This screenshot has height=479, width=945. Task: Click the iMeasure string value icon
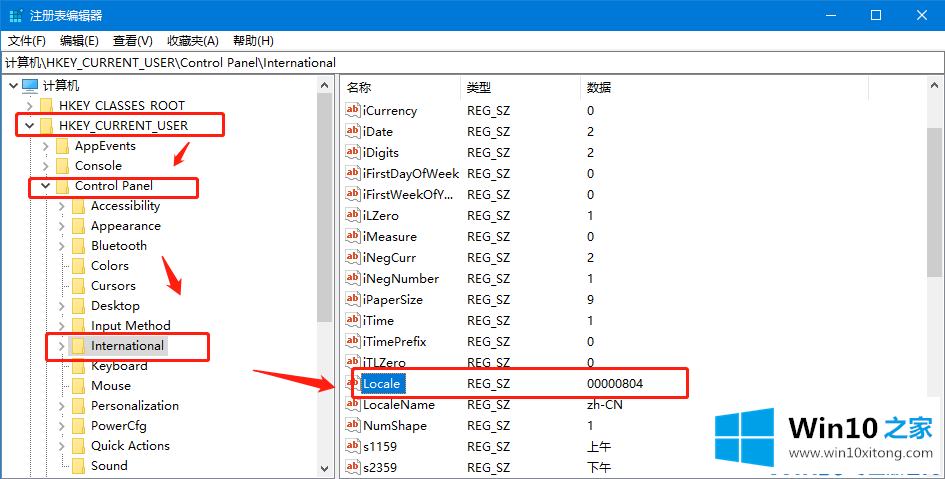point(353,236)
